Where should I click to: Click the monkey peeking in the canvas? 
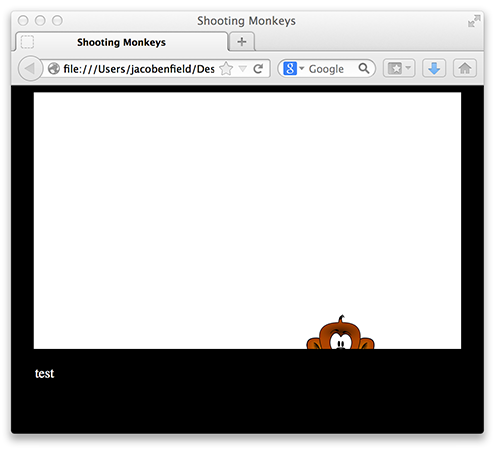[x=340, y=333]
